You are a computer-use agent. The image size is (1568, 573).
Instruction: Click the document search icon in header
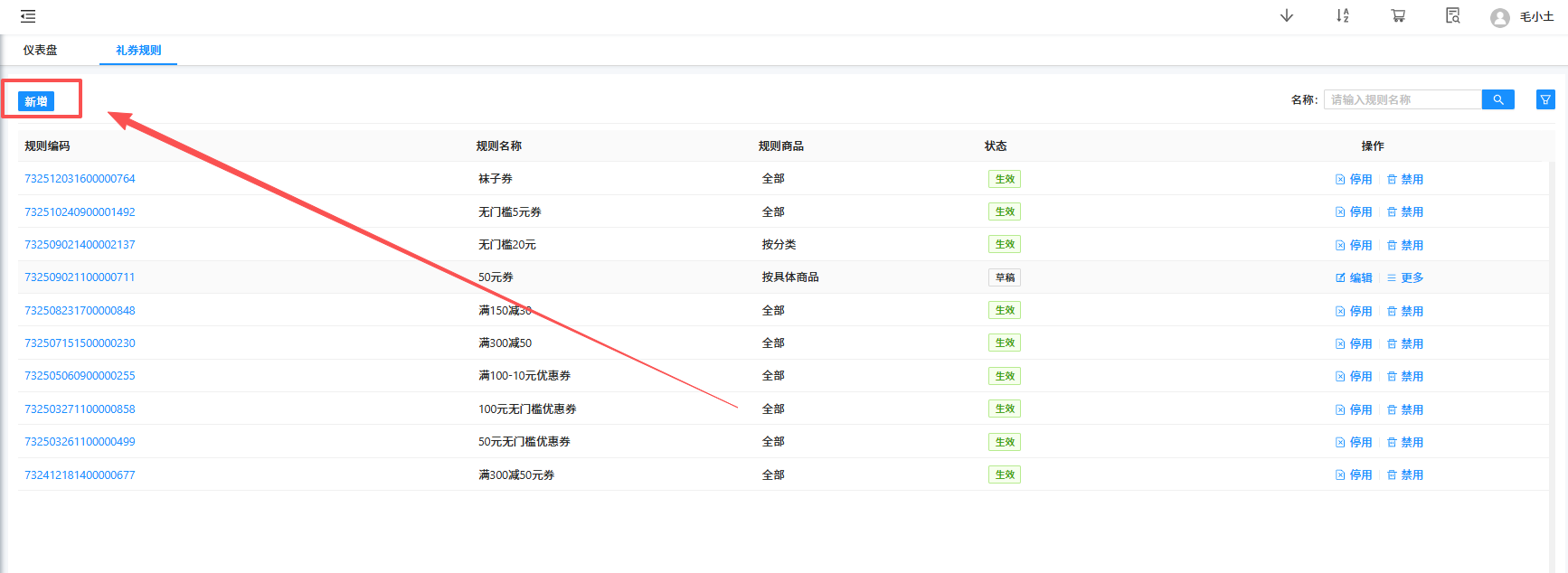click(1453, 16)
